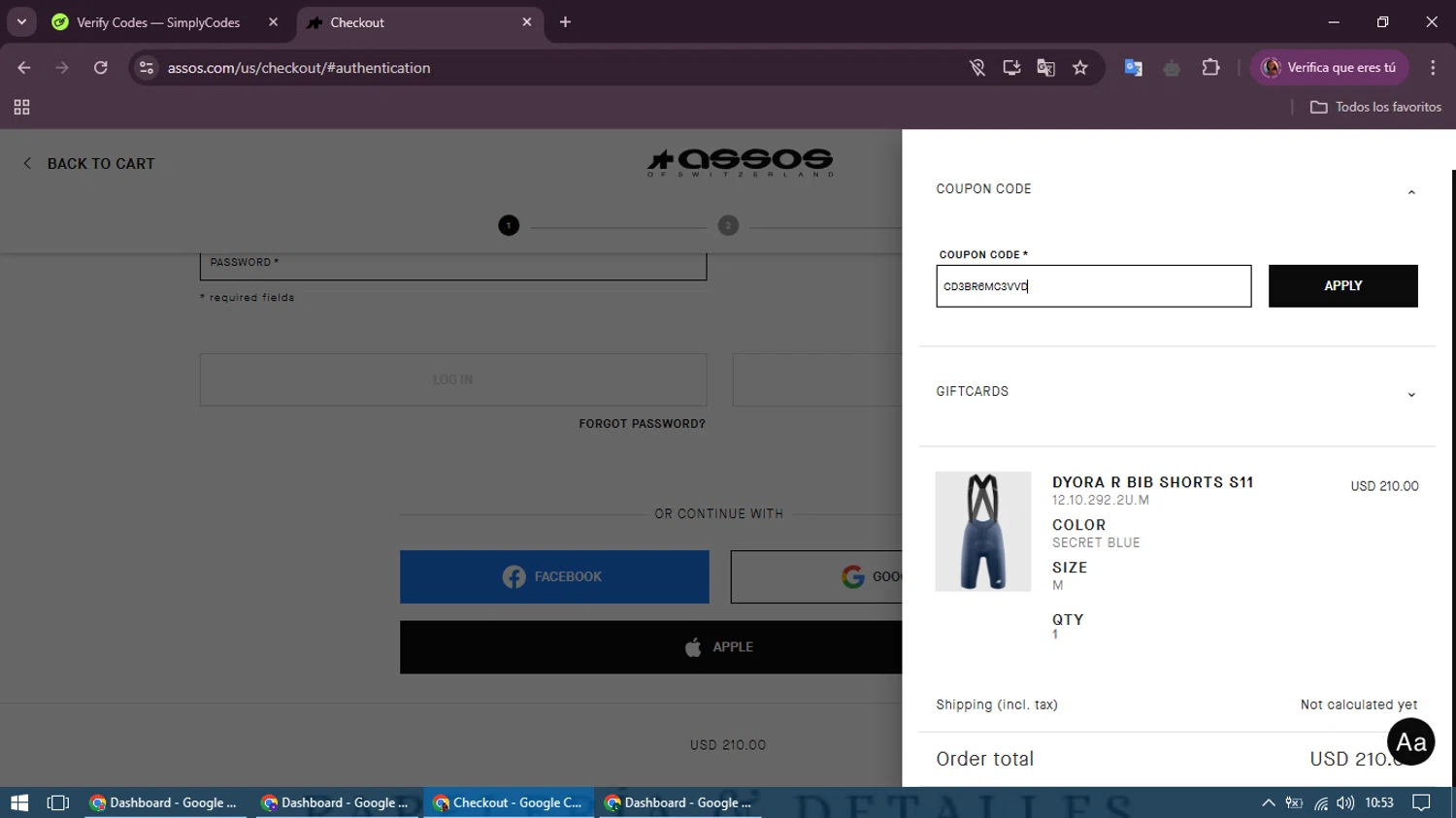Select checkout step 1 marker
1456x818 pixels.
click(x=509, y=225)
